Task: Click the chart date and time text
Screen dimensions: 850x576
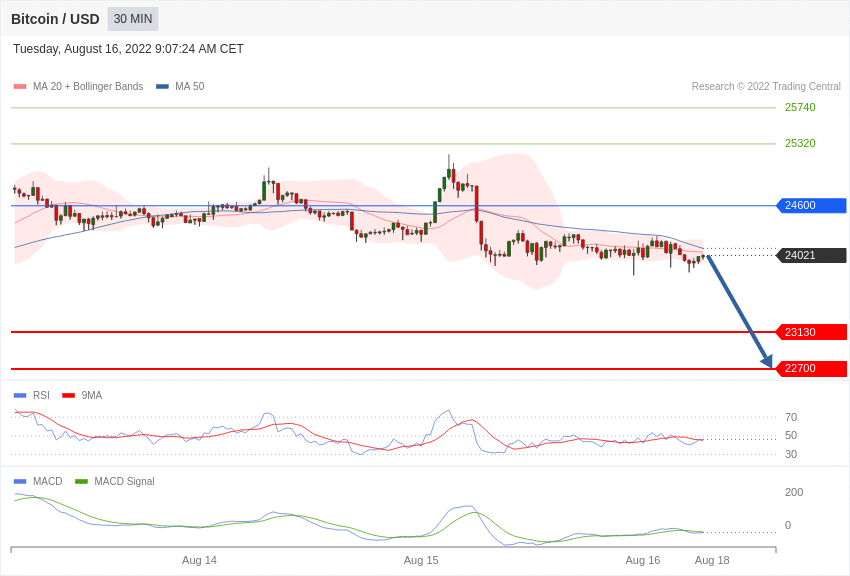Action: coord(128,49)
